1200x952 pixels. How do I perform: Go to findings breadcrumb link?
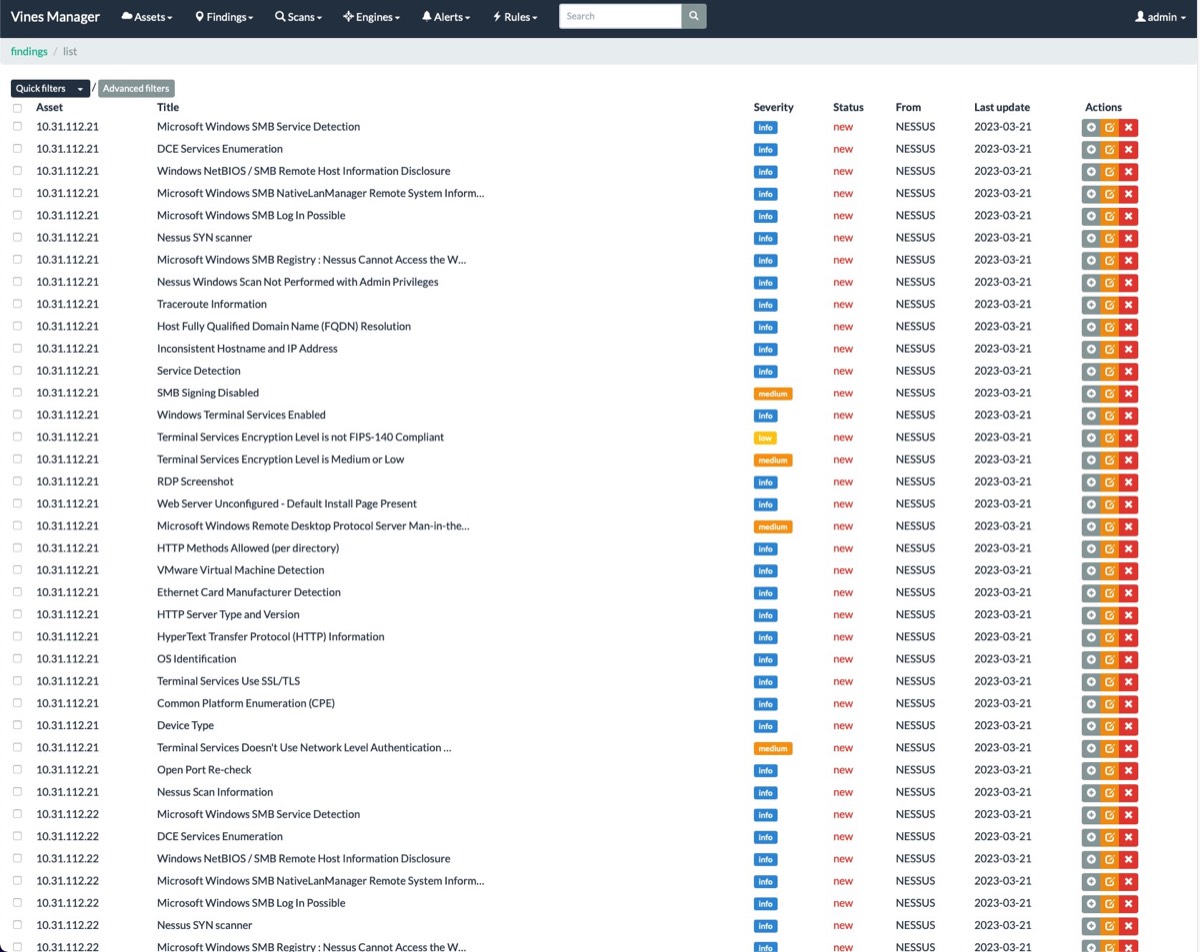(x=29, y=51)
